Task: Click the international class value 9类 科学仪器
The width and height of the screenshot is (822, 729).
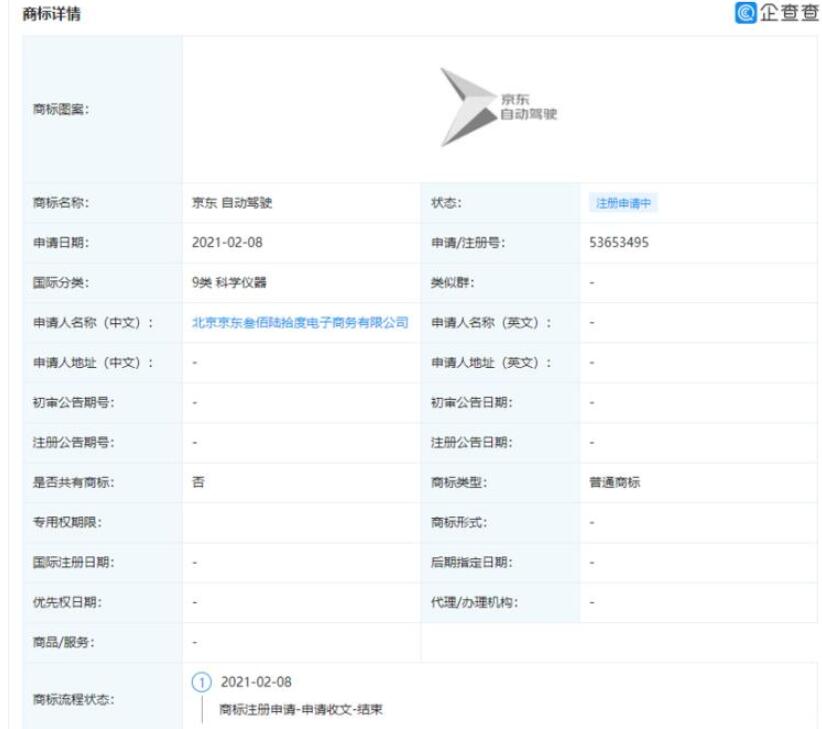Action: coord(229,282)
